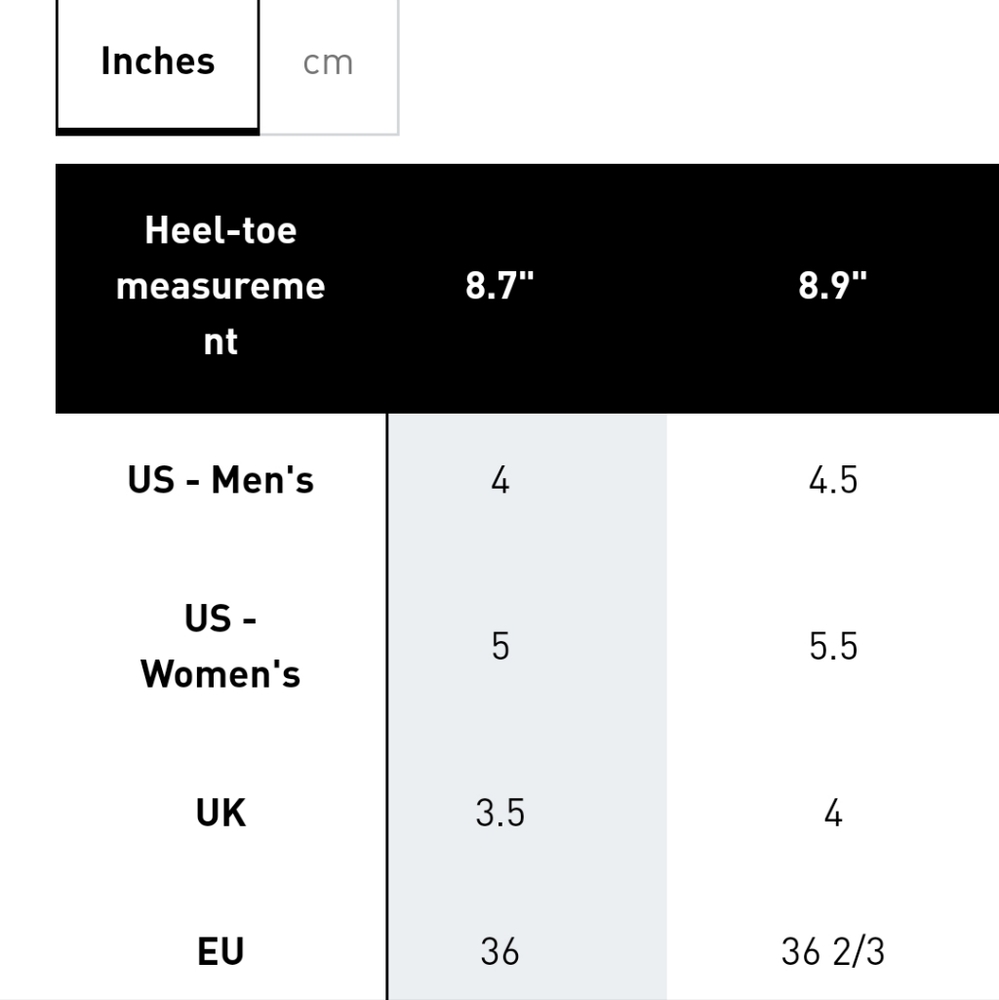
Task: Click the vertical divider beside row labels
Action: point(387,707)
